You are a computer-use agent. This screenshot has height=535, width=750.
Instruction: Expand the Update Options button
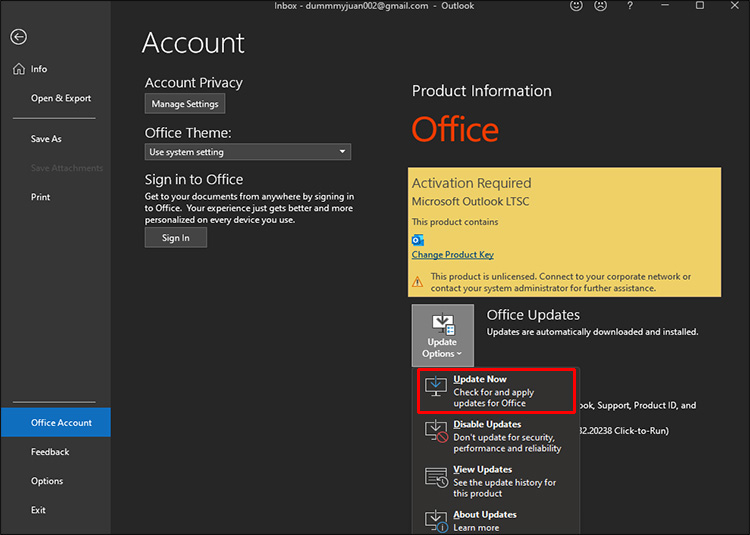tap(442, 336)
